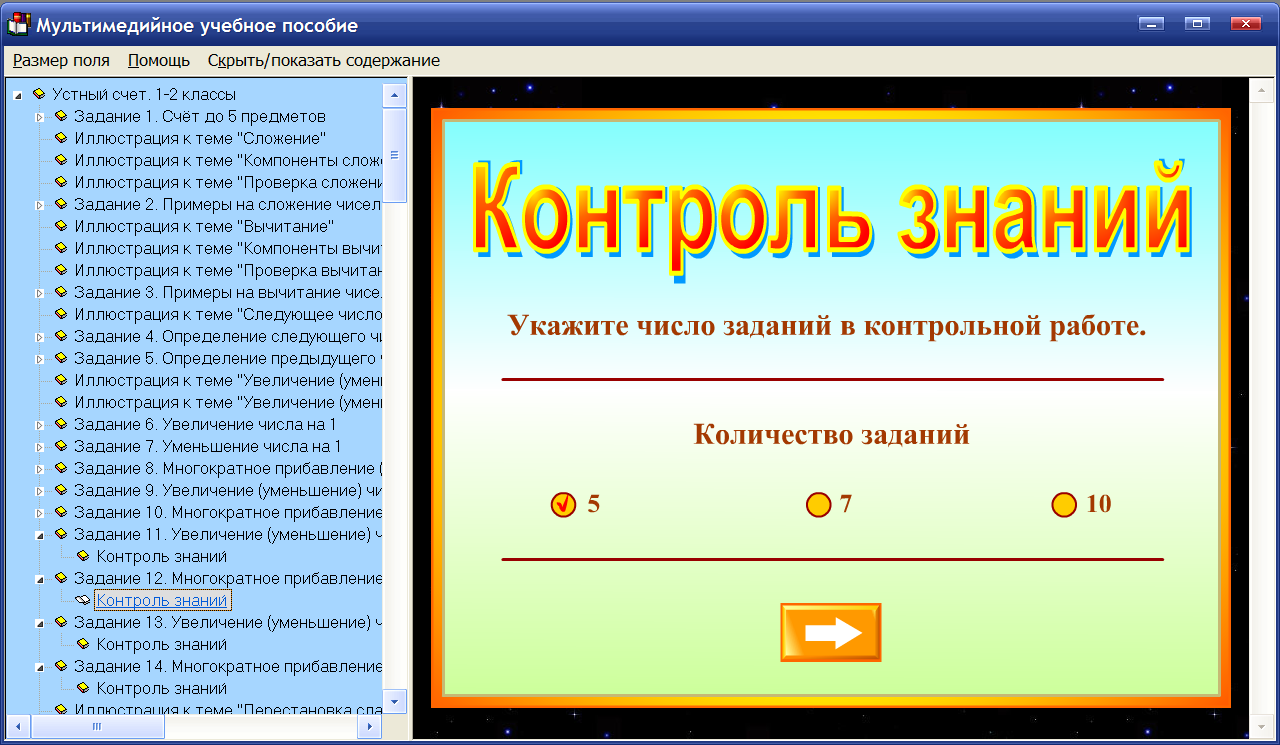Click the horizontal scrollbar below the tree
Image resolution: width=1280 pixels, height=745 pixels.
97,727
